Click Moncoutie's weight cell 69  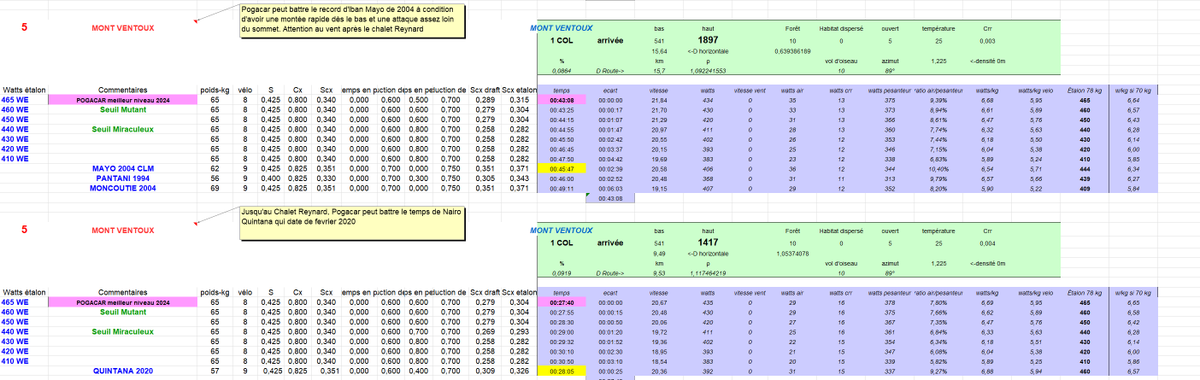point(215,187)
